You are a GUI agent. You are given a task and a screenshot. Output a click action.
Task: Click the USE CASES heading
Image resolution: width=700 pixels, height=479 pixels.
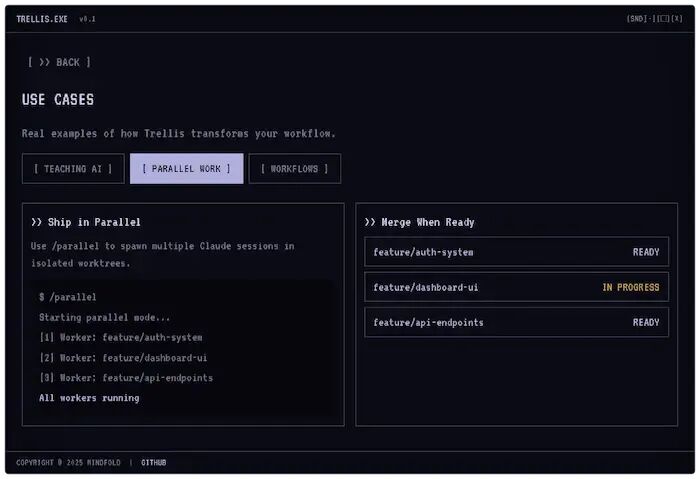pos(58,100)
